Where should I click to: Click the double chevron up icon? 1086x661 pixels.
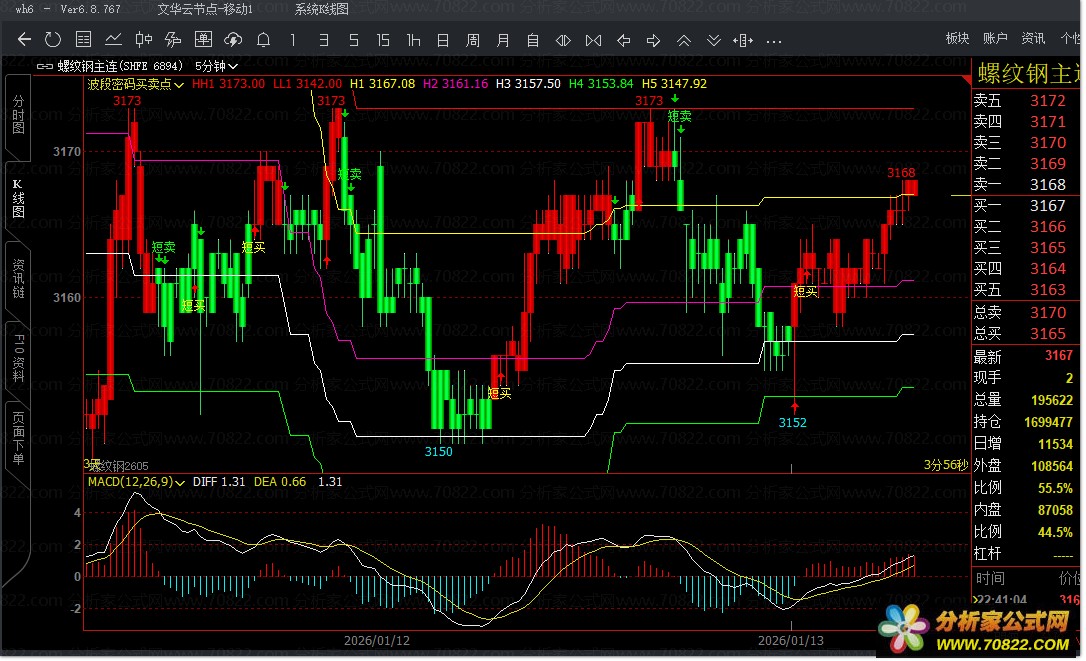(684, 40)
